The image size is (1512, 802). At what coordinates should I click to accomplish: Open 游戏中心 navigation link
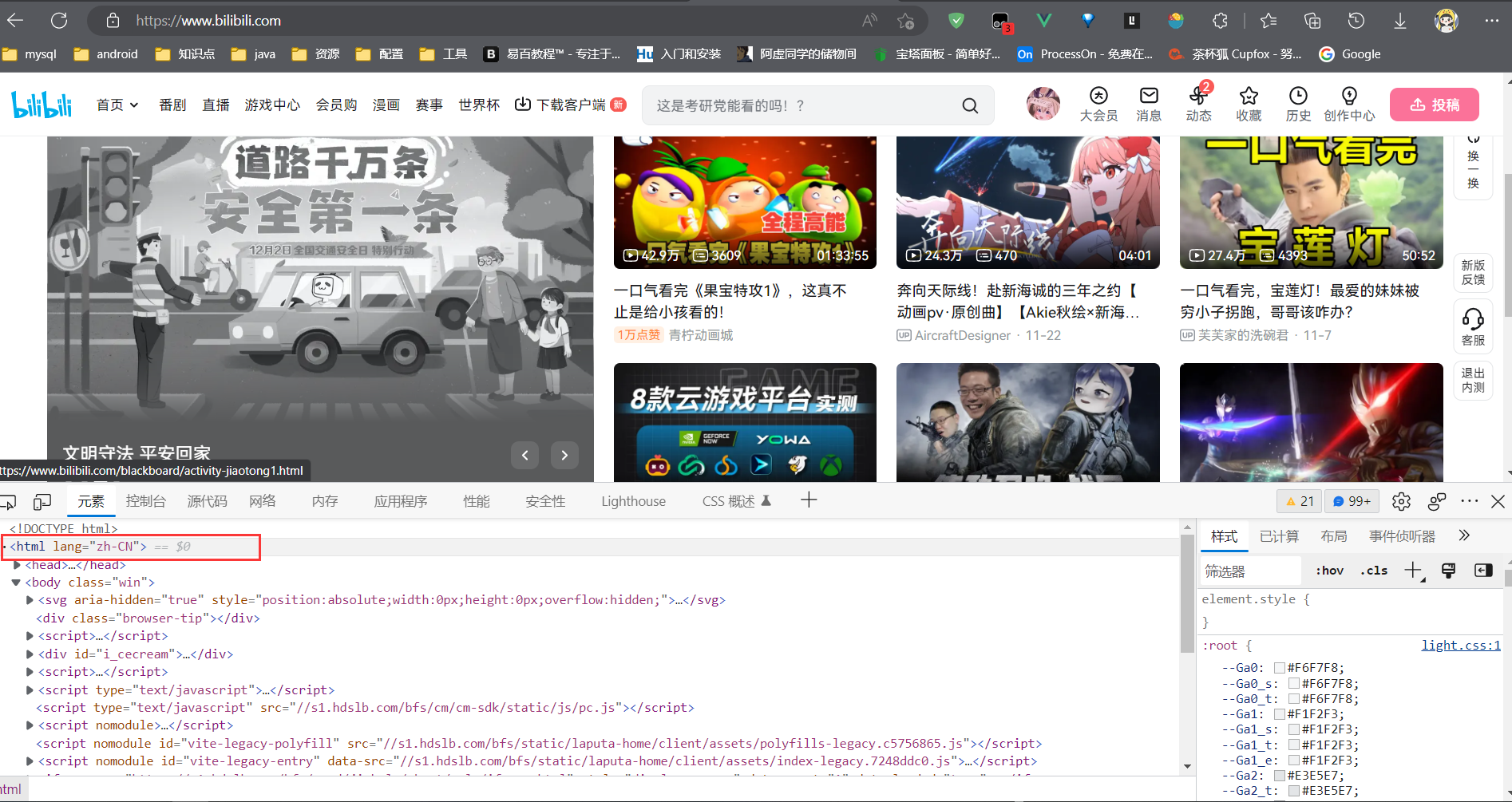point(272,105)
